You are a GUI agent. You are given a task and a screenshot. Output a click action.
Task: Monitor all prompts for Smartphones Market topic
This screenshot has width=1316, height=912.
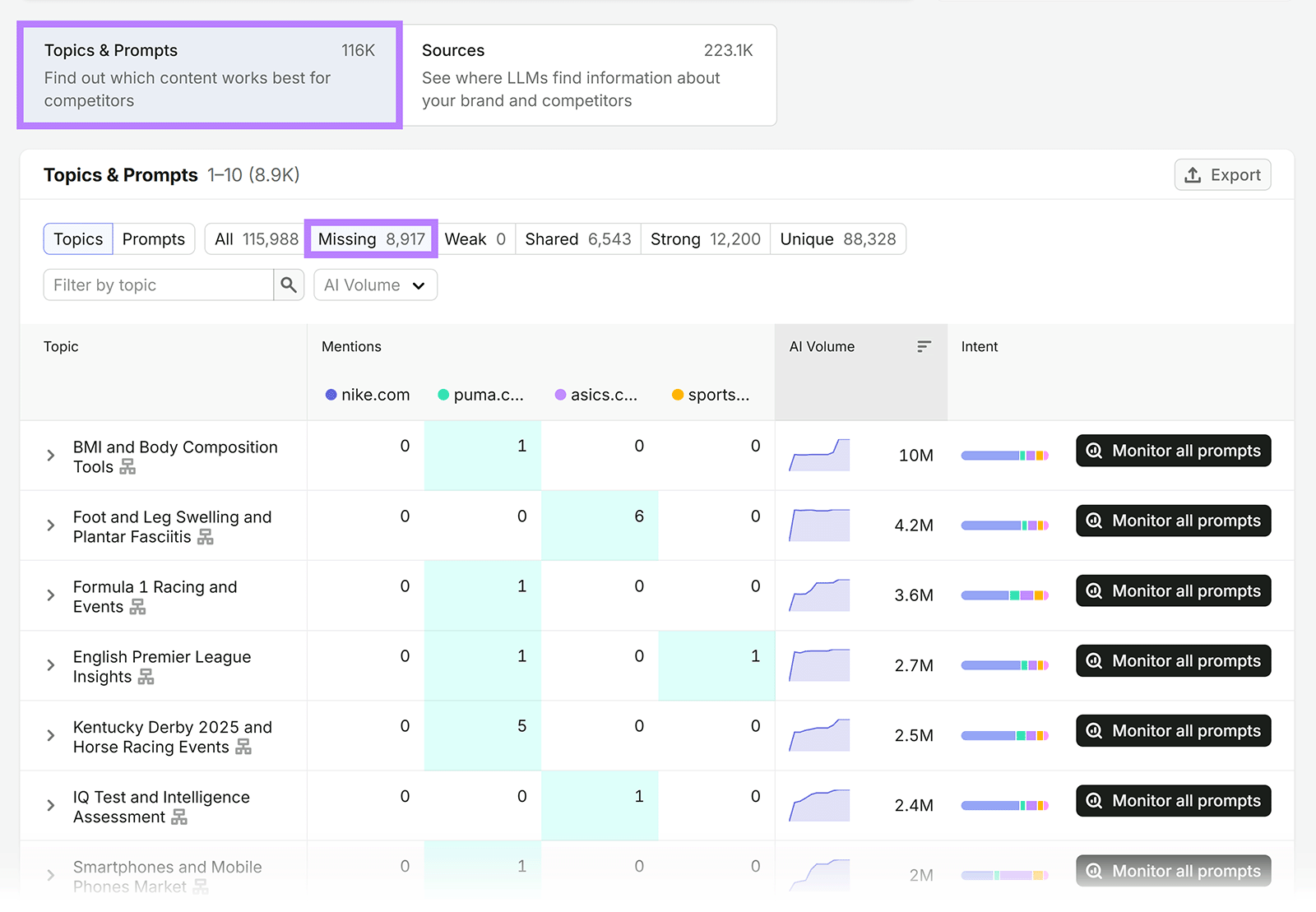coord(1174,870)
